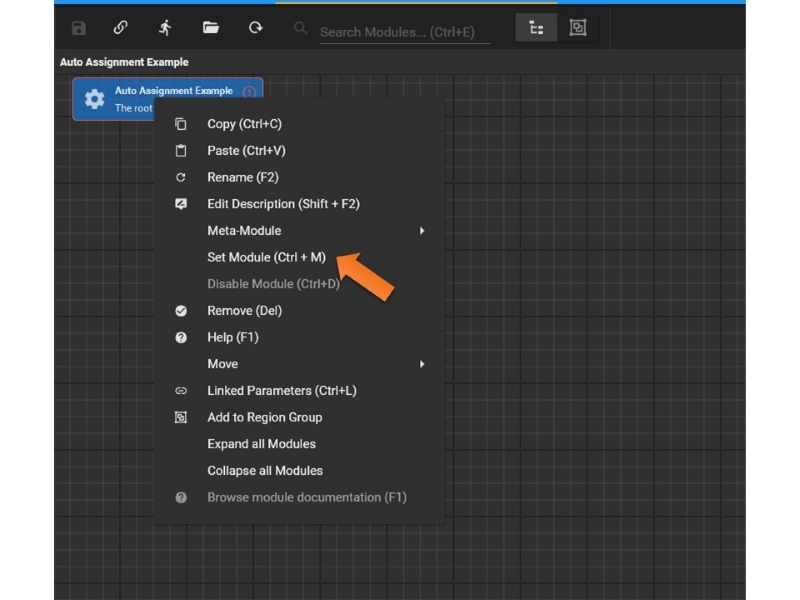Click the info icon on root module
Image resolution: width=800 pixels, height=600 pixels.
[249, 91]
